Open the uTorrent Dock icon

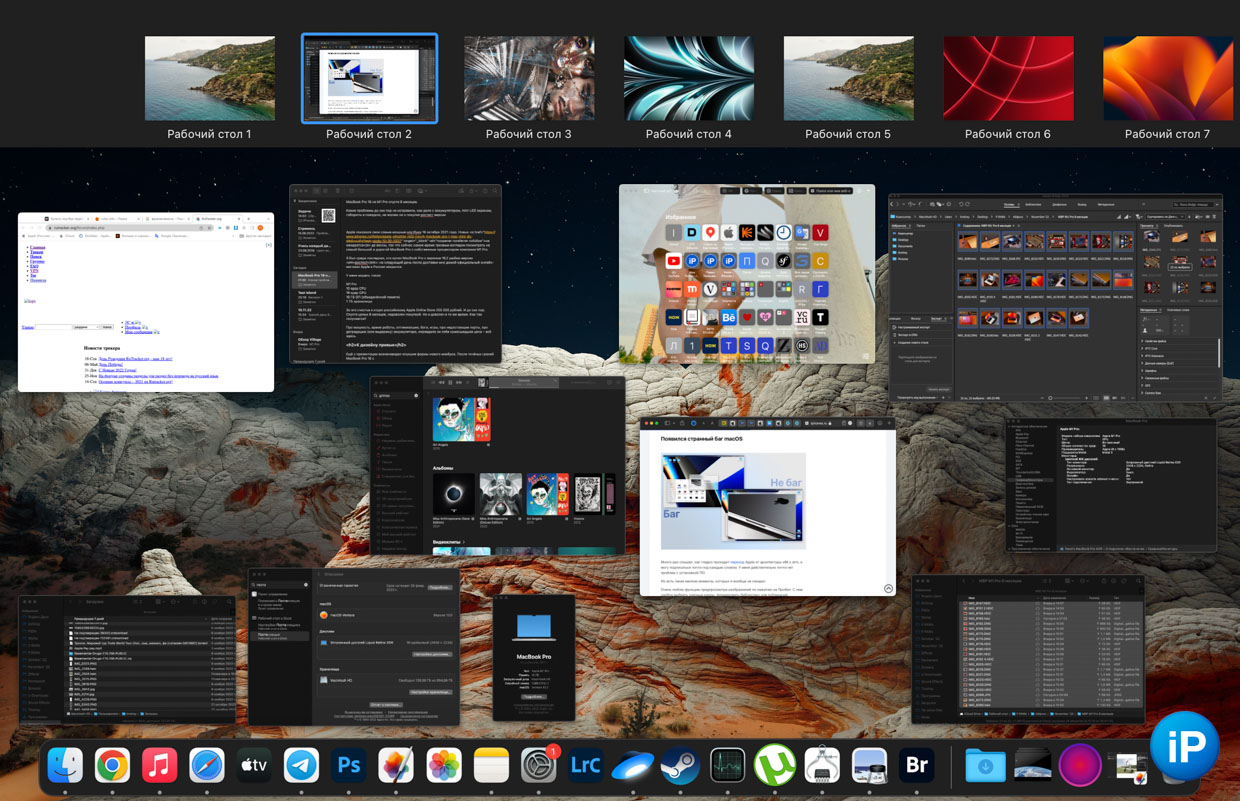point(774,766)
